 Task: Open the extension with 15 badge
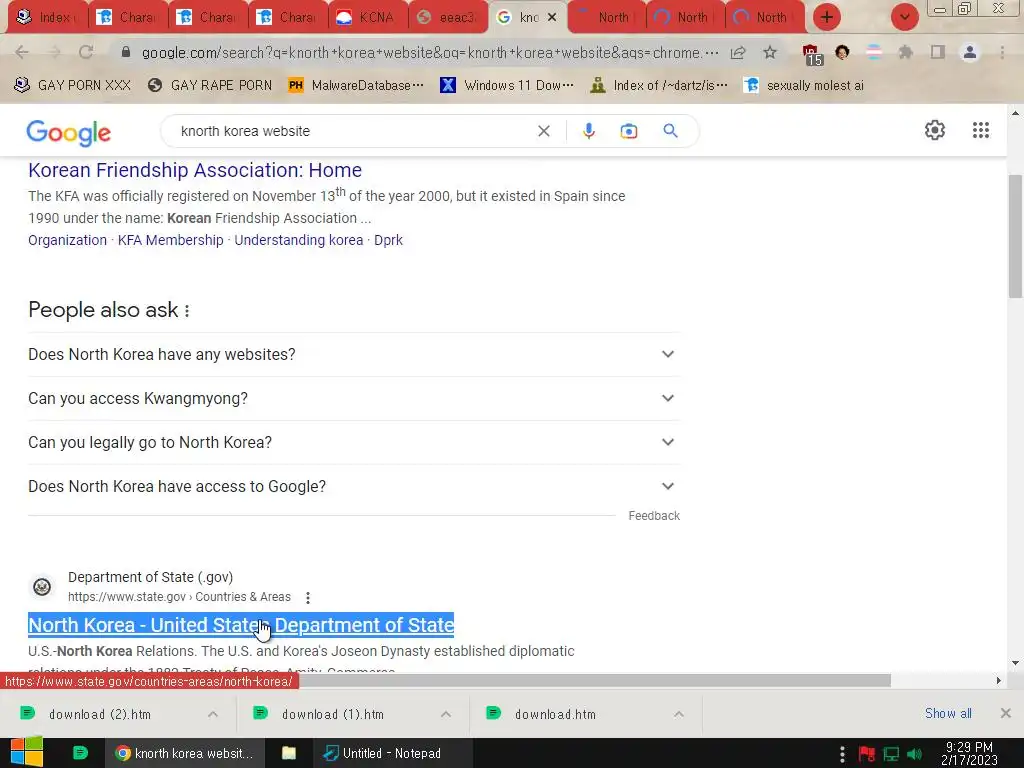click(x=812, y=54)
